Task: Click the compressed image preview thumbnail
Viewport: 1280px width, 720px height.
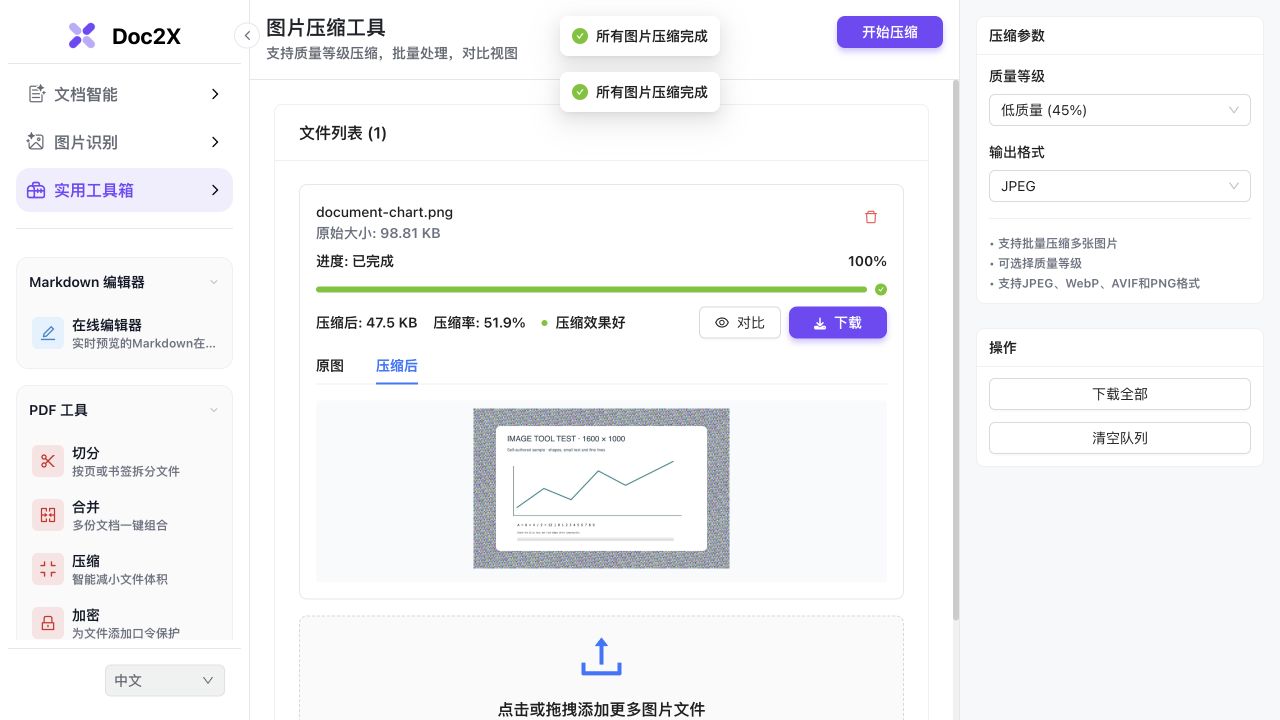Action: 601,488
